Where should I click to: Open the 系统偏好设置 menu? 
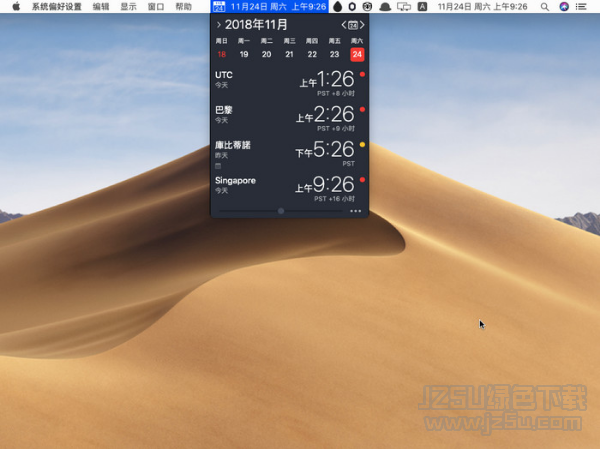pyautogui.click(x=57, y=7)
